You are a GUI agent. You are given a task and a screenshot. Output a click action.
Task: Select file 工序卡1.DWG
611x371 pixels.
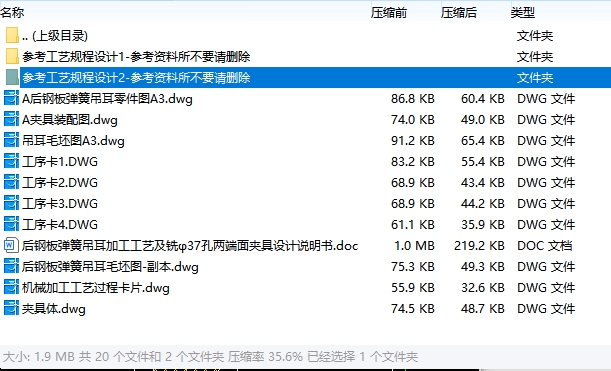click(x=60, y=161)
